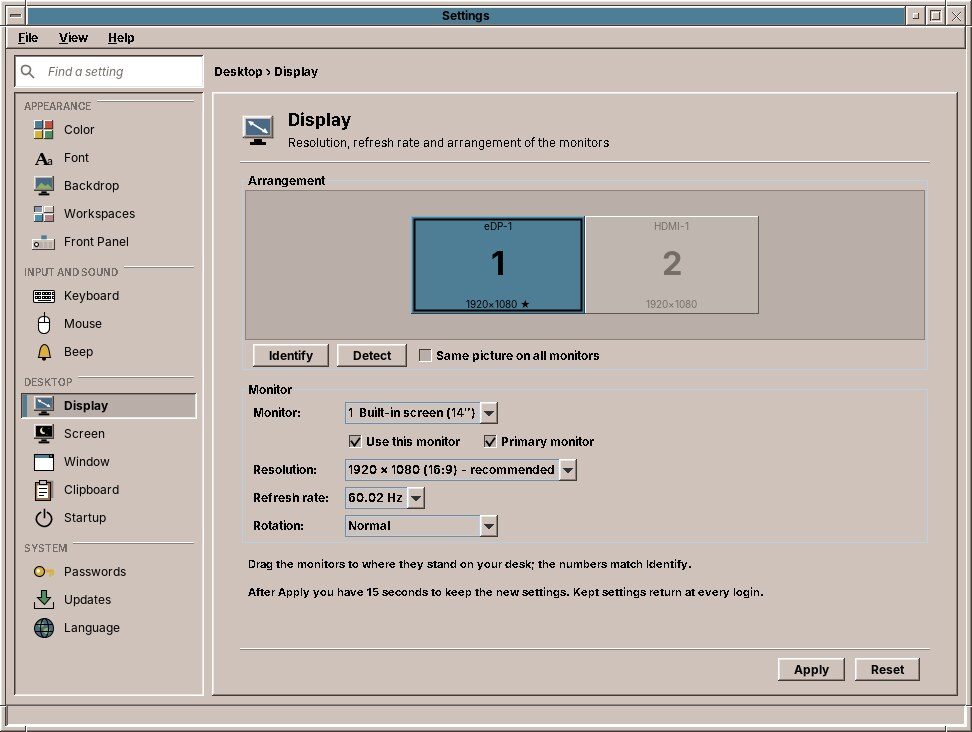The width and height of the screenshot is (972, 732).
Task: Focus the Find a setting search field
Action: click(109, 72)
